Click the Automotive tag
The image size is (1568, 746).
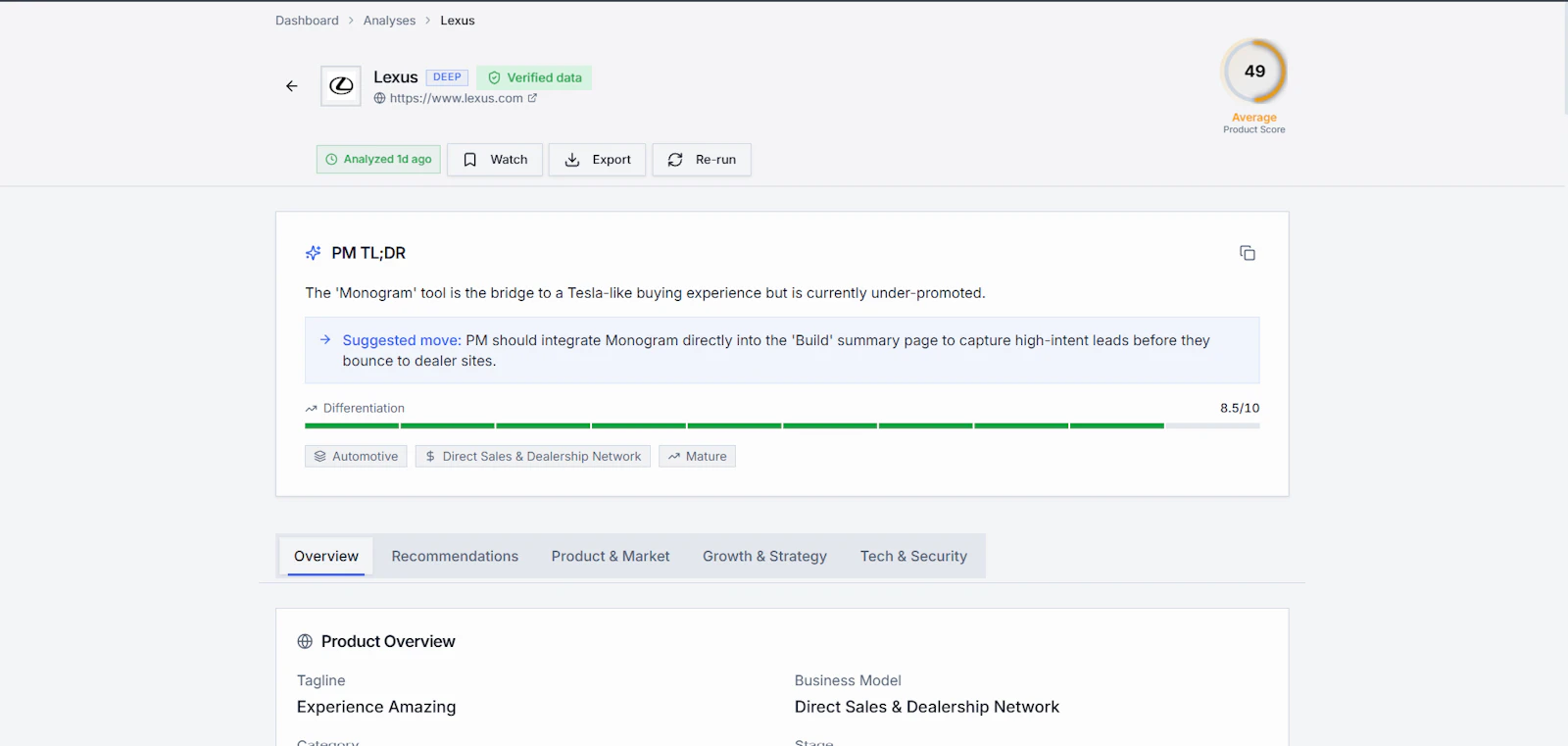pyautogui.click(x=356, y=457)
